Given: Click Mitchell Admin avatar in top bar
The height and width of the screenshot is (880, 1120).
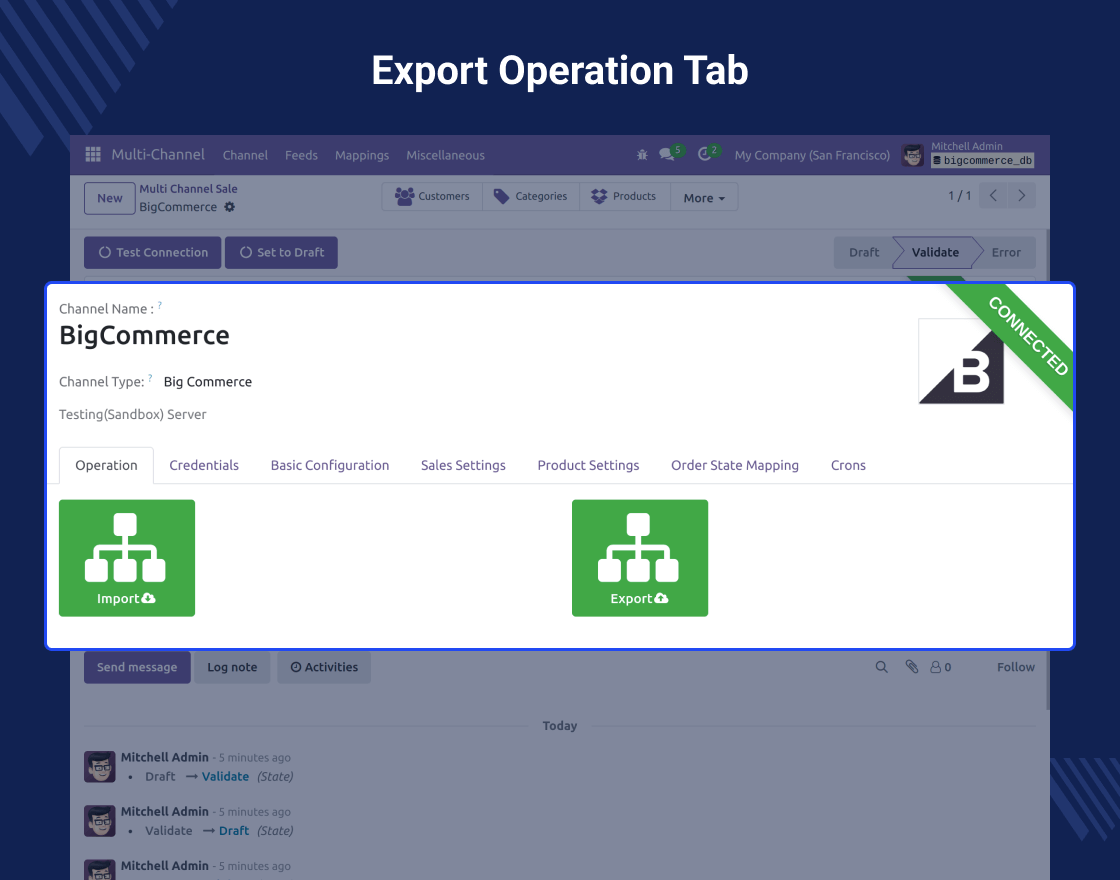Looking at the screenshot, I should tap(912, 155).
